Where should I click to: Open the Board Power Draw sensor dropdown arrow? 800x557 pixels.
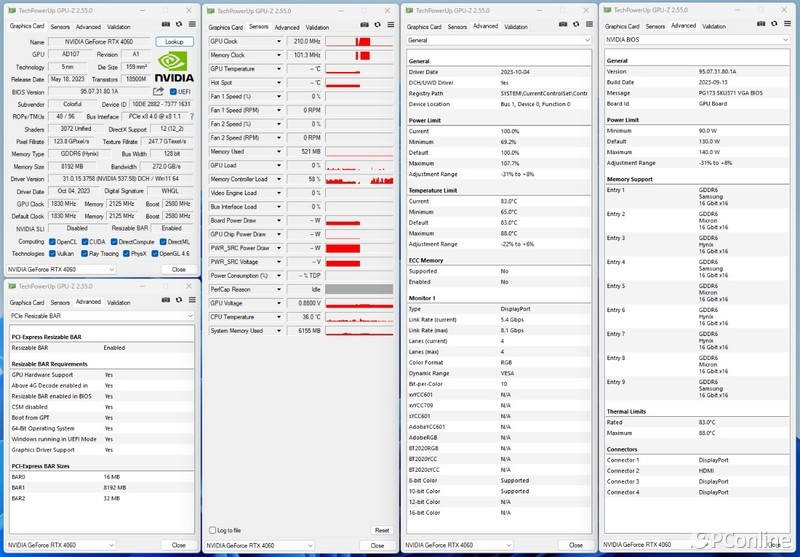[279, 220]
